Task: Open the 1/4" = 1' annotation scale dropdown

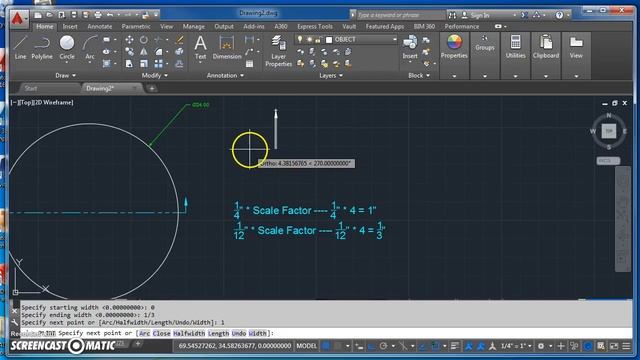Action: tap(516, 346)
